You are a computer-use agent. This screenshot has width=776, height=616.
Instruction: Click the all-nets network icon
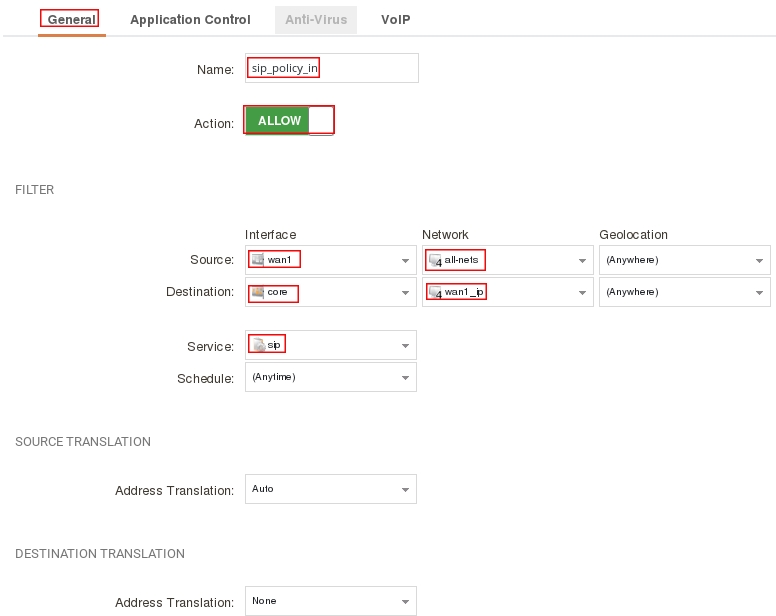[x=435, y=260]
